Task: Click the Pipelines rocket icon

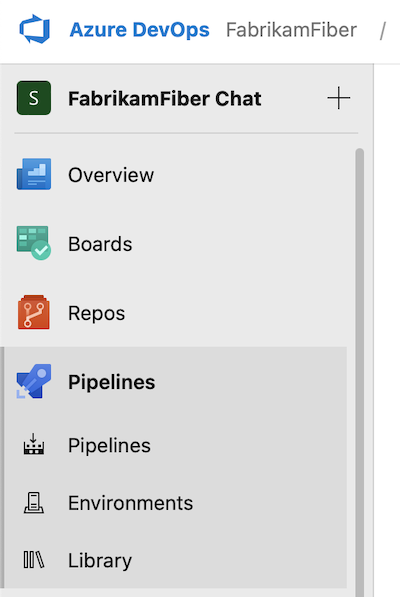Action: pos(33,382)
